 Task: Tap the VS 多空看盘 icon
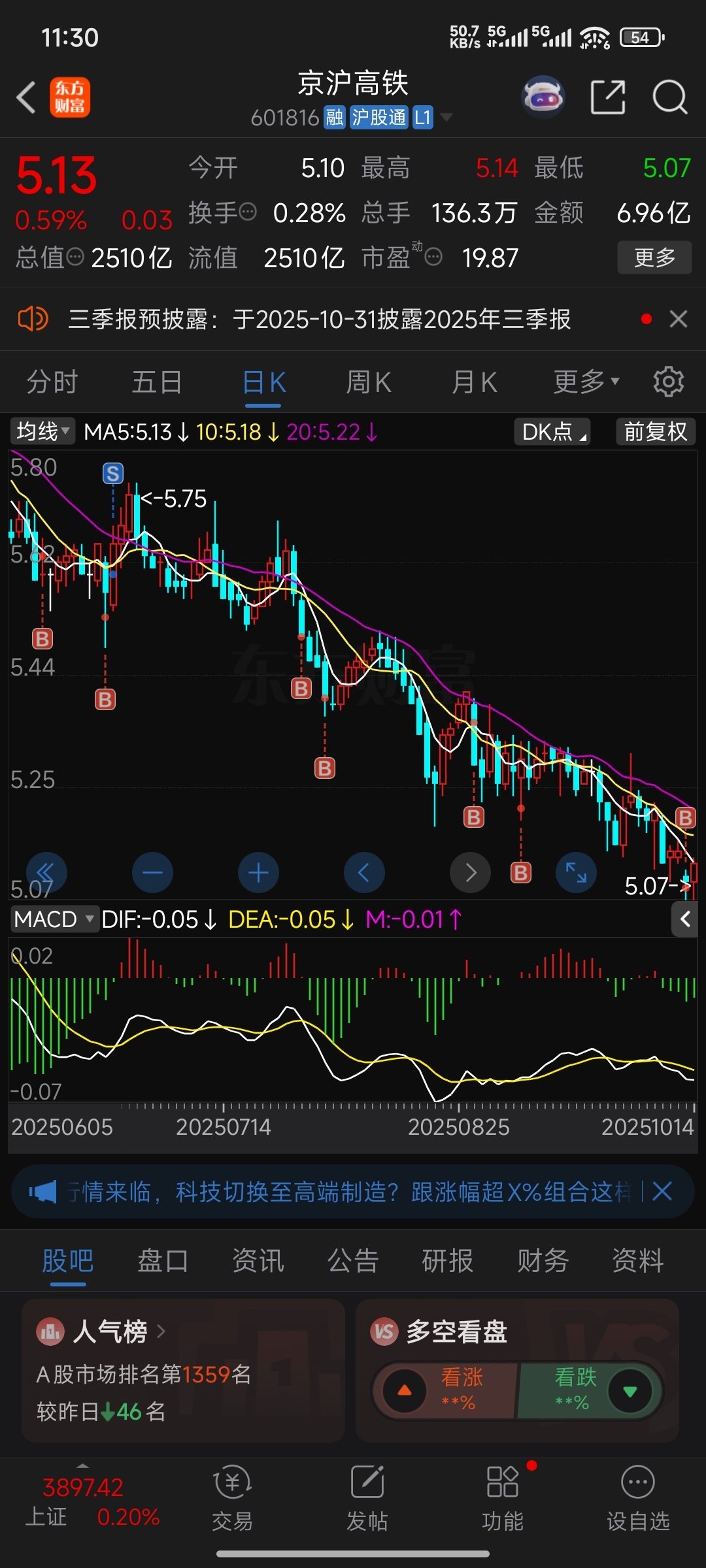pyautogui.click(x=384, y=1331)
